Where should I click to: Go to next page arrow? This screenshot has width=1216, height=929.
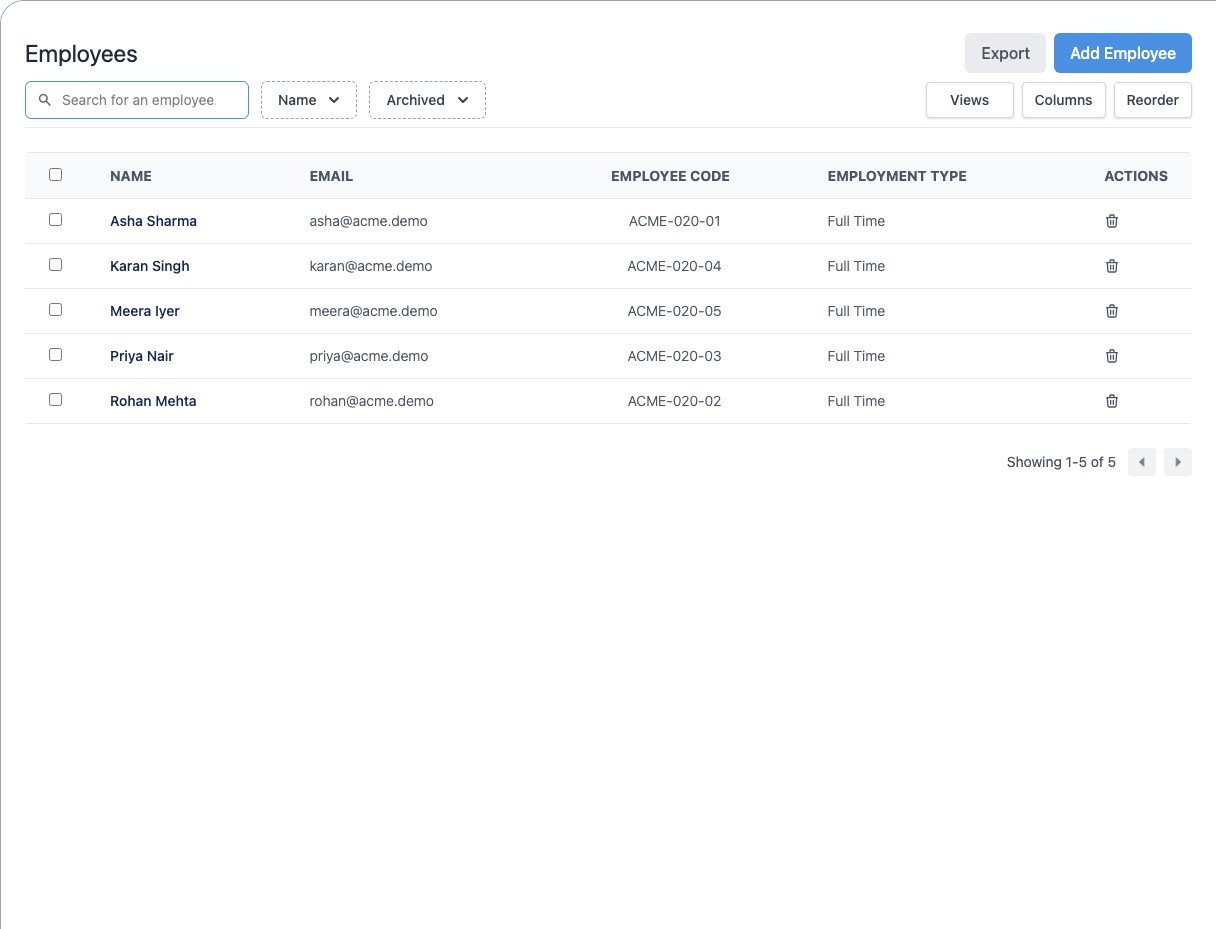(1178, 462)
